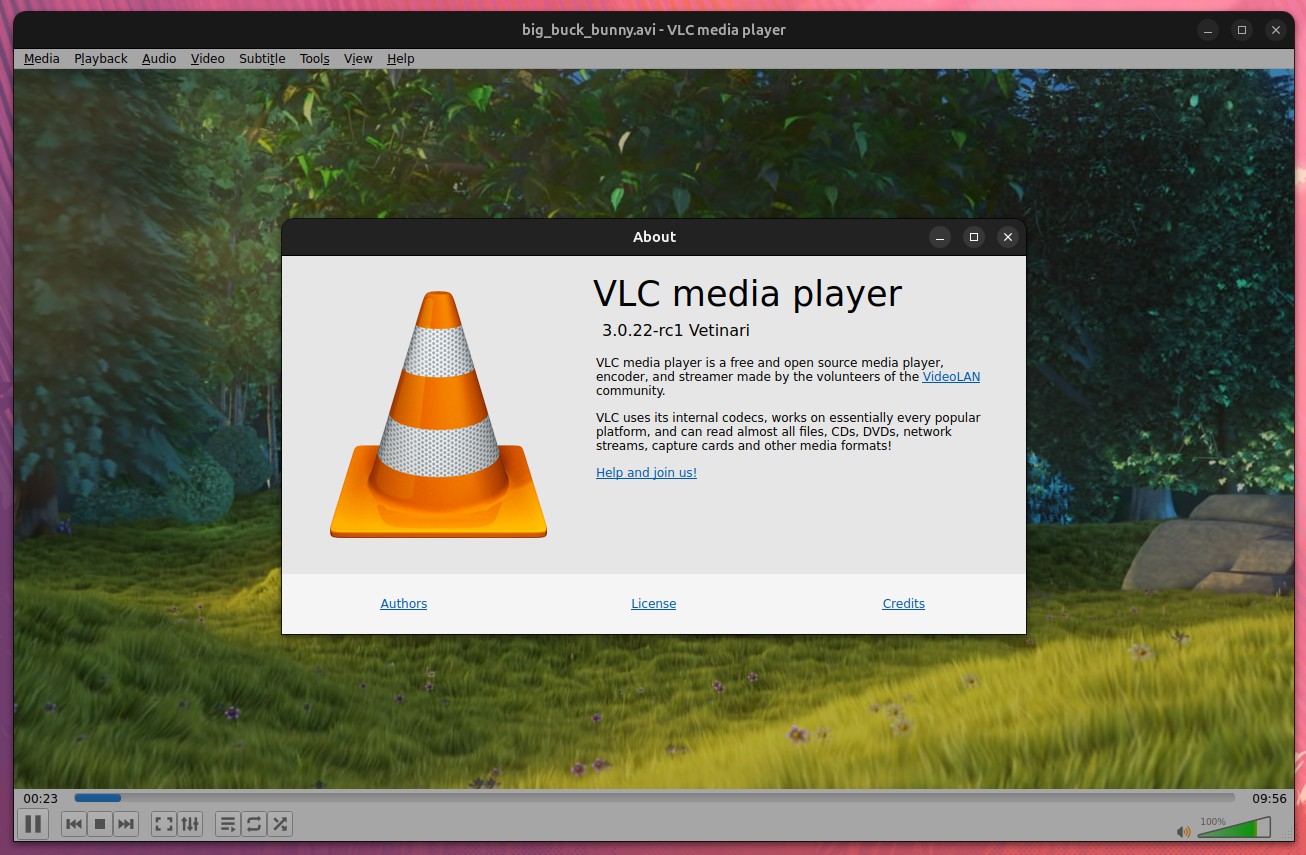1306x855 pixels.
Task: Jump to previous media in playlist
Action: pos(74,824)
